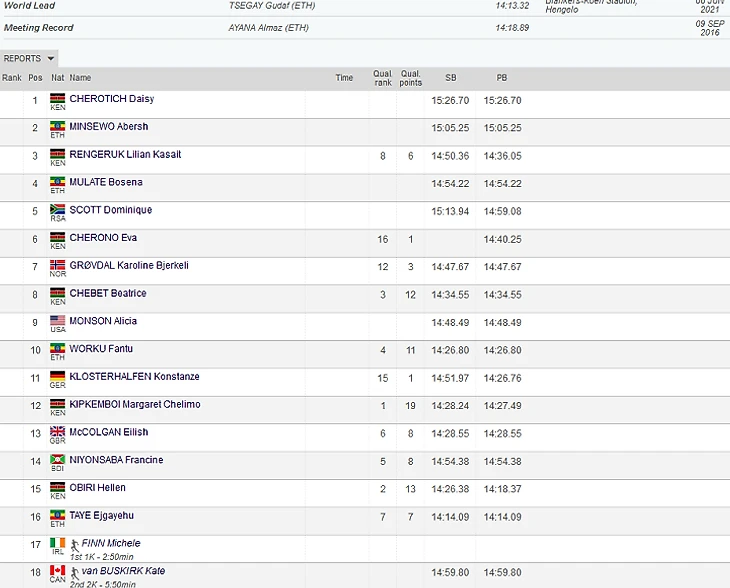Select athlete KIPKEMBOI Margaret Chelimo
This screenshot has height=588, width=730.
pos(134,404)
